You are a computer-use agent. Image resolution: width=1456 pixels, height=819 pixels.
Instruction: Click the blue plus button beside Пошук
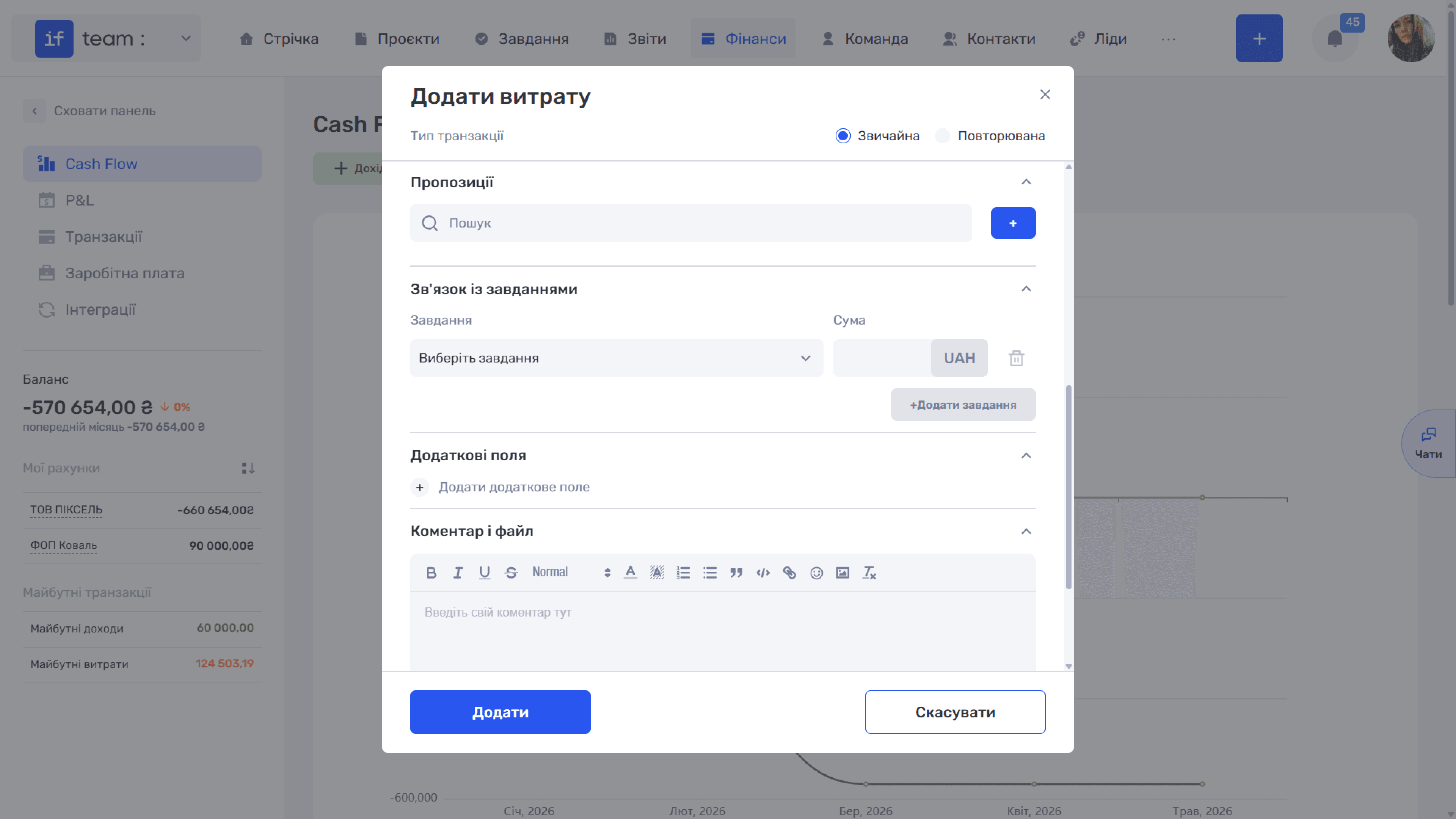[1013, 223]
